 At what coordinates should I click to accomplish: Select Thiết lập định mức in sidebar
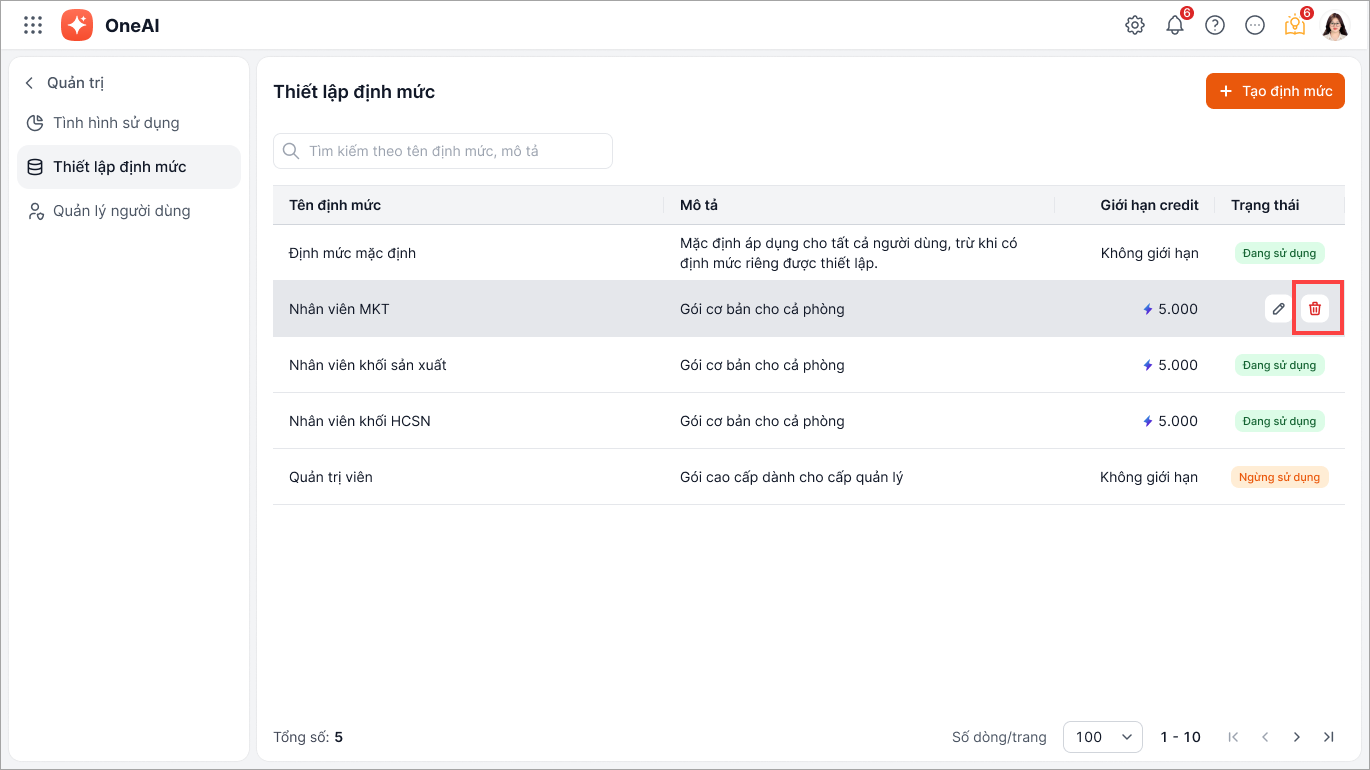(x=119, y=167)
